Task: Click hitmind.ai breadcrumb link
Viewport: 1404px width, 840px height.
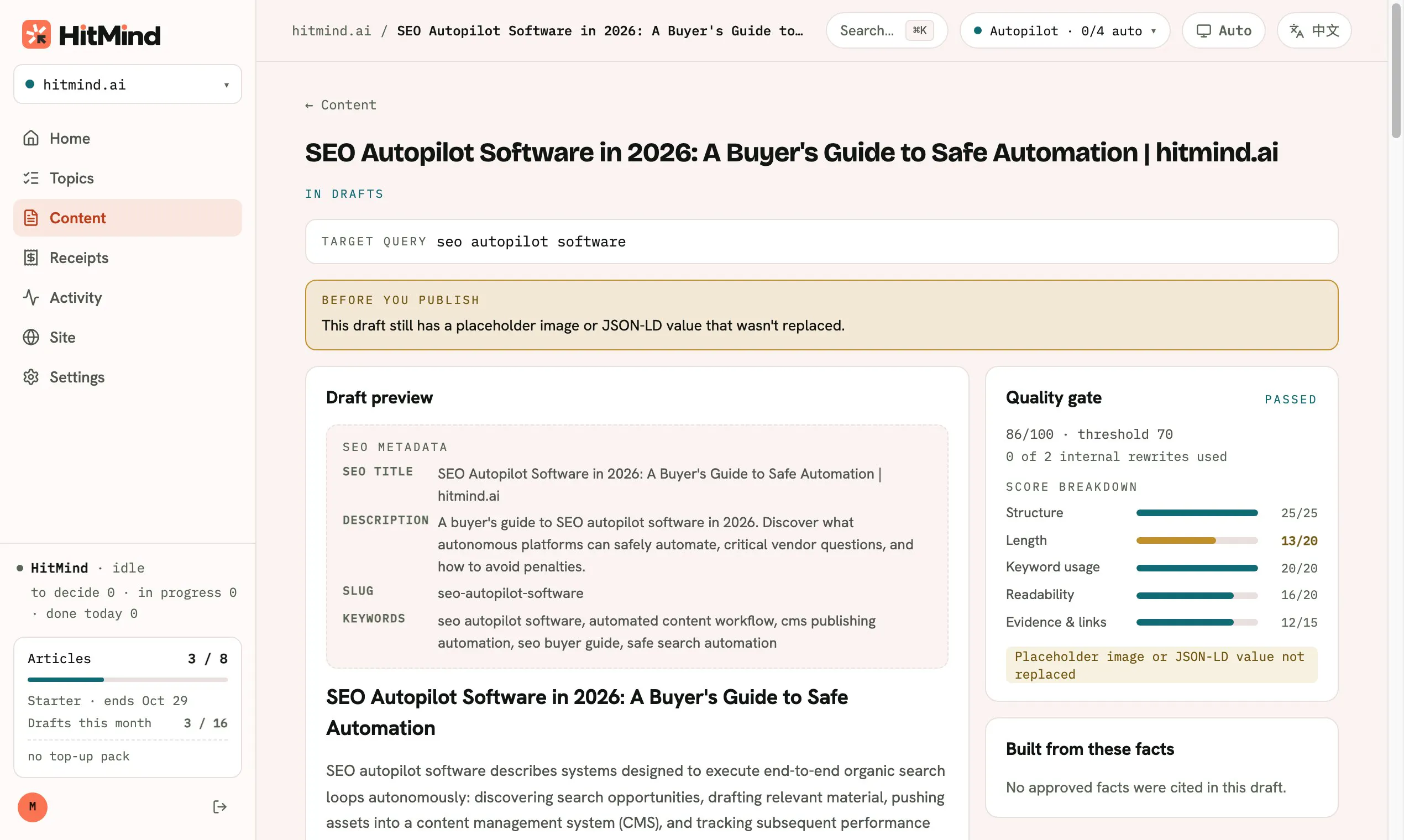Action: pyautogui.click(x=331, y=30)
